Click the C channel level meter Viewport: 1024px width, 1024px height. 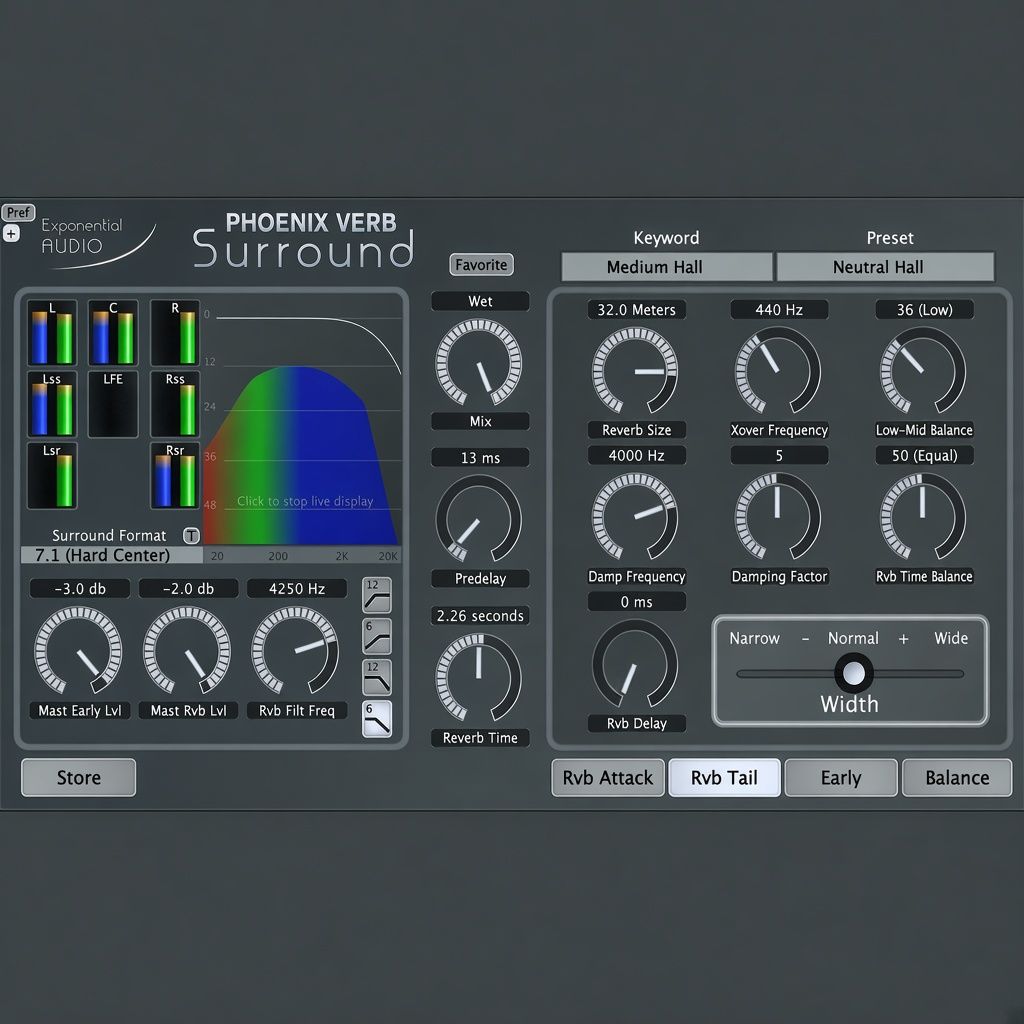pyautogui.click(x=113, y=333)
